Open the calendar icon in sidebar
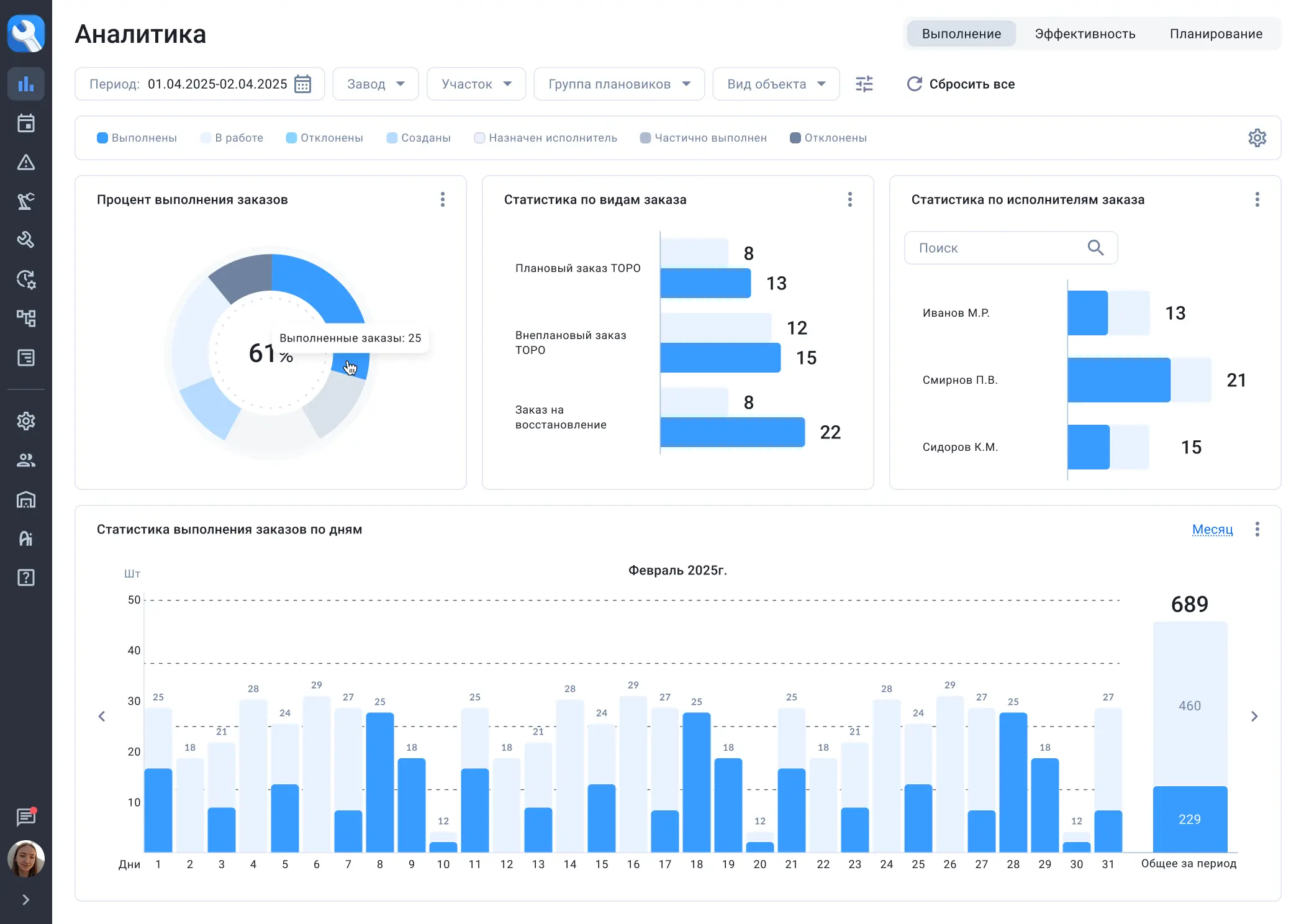1304x924 pixels. [25, 123]
